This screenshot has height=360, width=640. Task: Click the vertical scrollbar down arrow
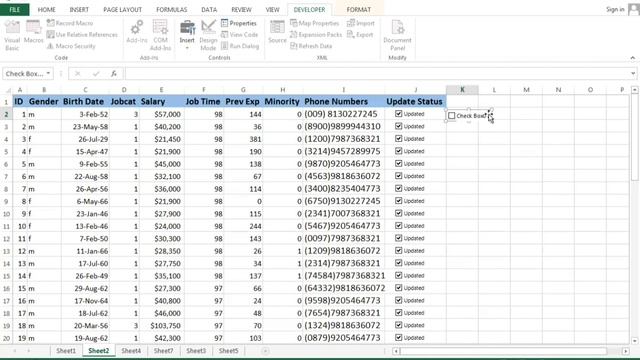tap(634, 340)
